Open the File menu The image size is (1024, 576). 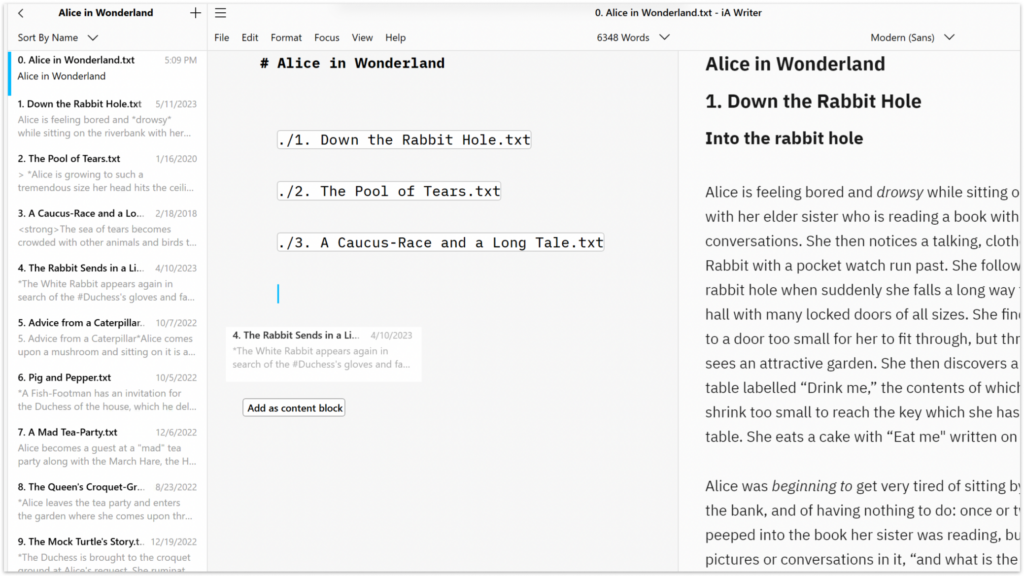[221, 38]
